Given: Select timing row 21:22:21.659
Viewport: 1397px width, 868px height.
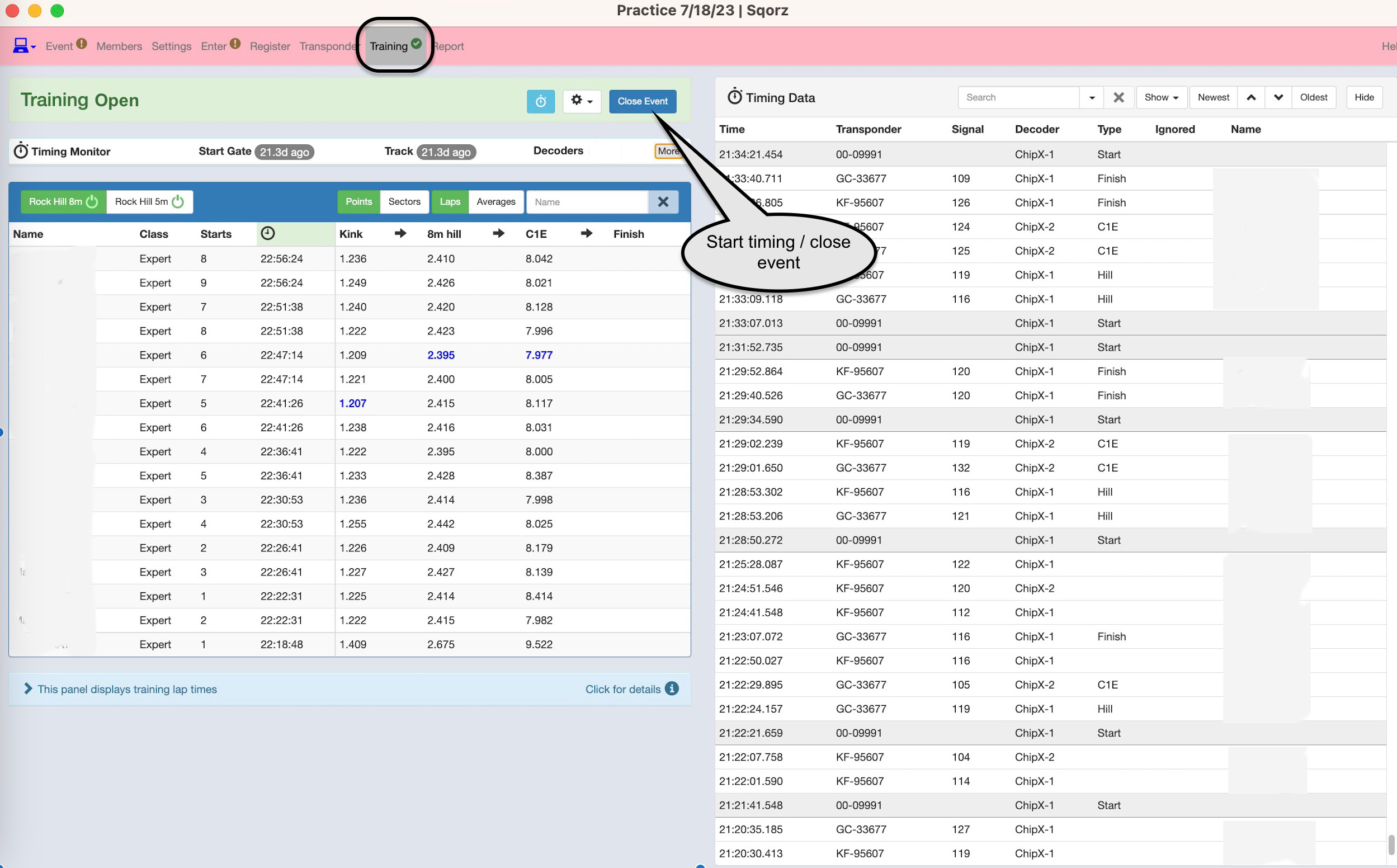Looking at the screenshot, I should click(1050, 733).
